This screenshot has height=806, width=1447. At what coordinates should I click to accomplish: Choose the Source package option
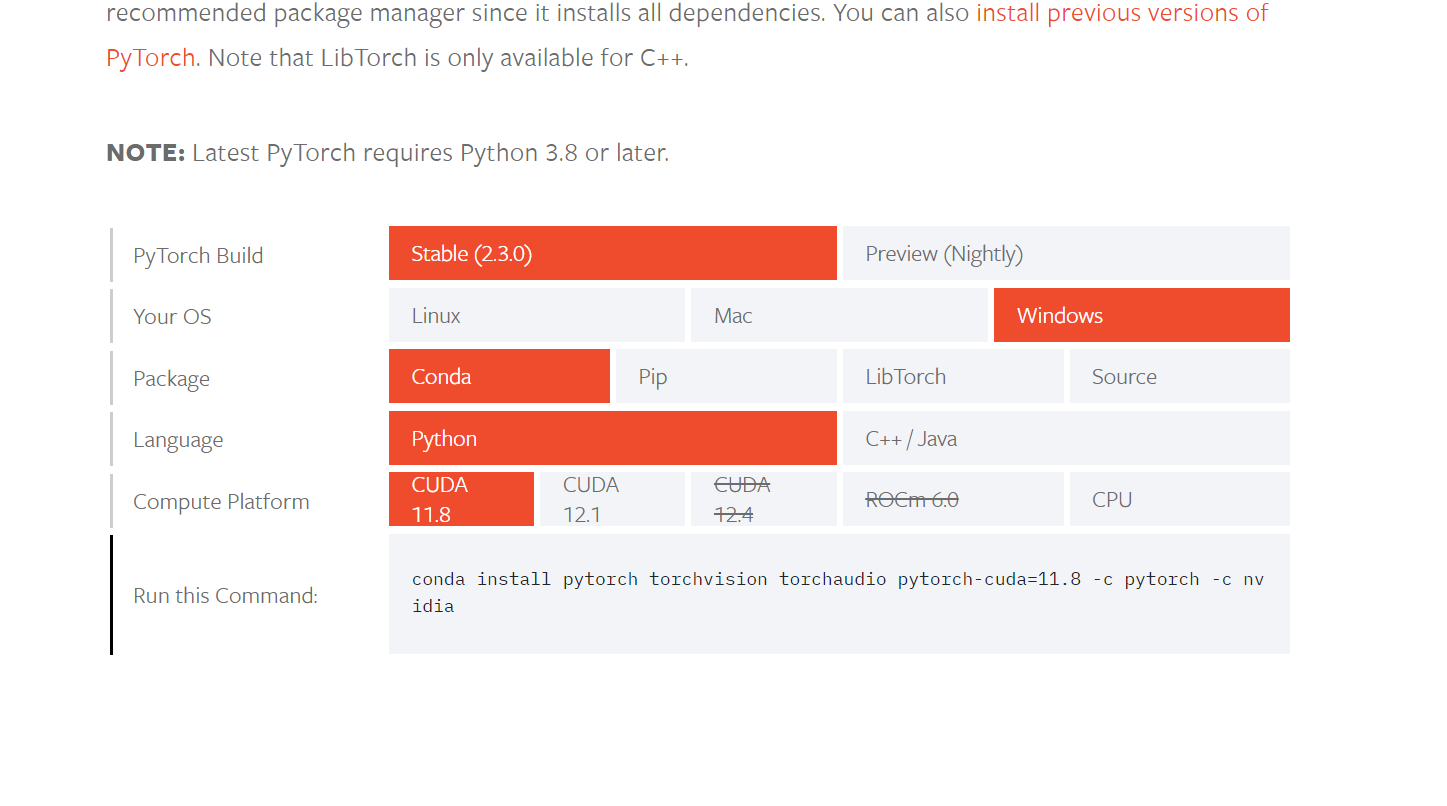1180,376
